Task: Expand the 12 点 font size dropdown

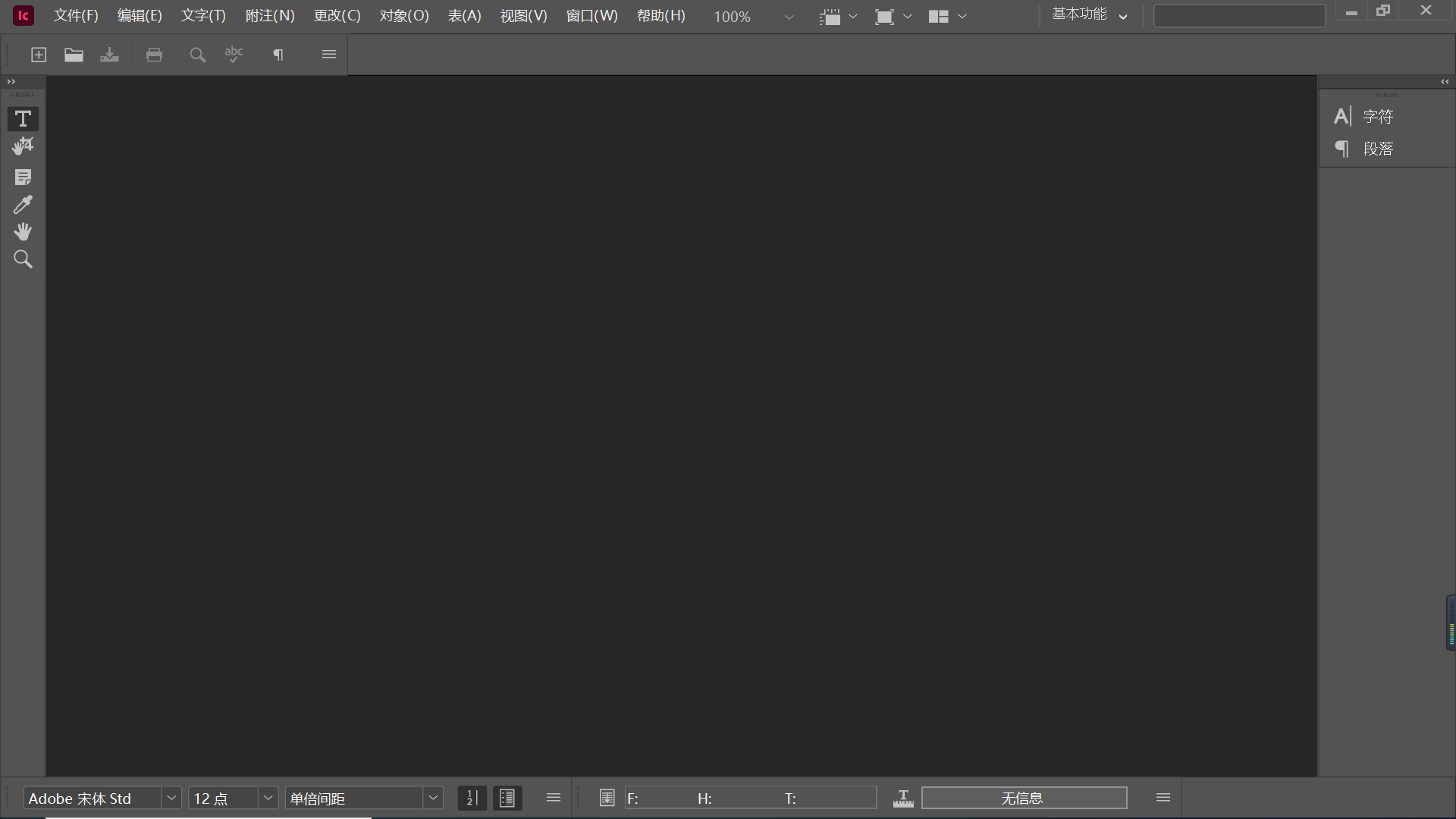Action: click(x=268, y=798)
